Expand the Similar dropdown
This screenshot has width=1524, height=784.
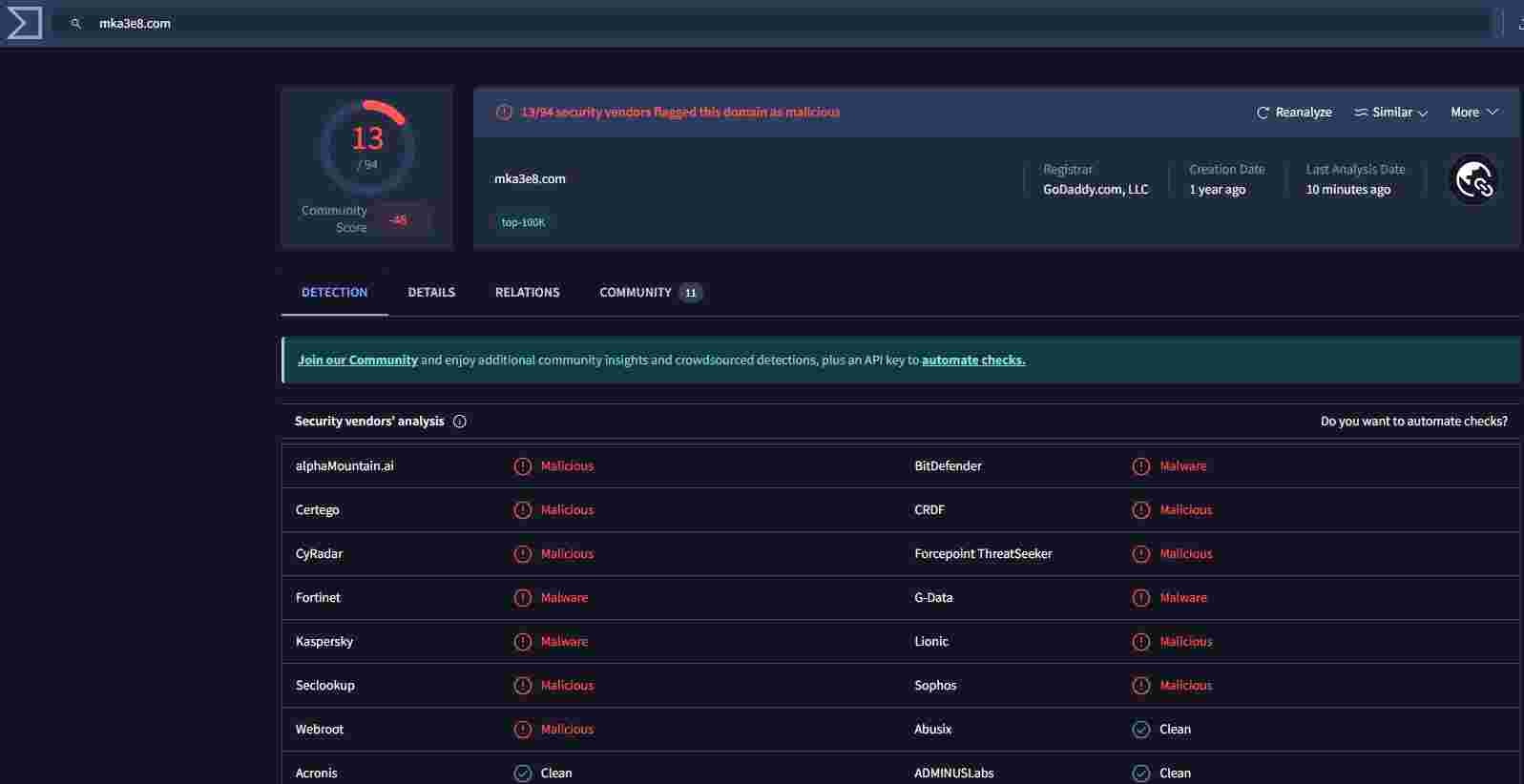[1390, 113]
